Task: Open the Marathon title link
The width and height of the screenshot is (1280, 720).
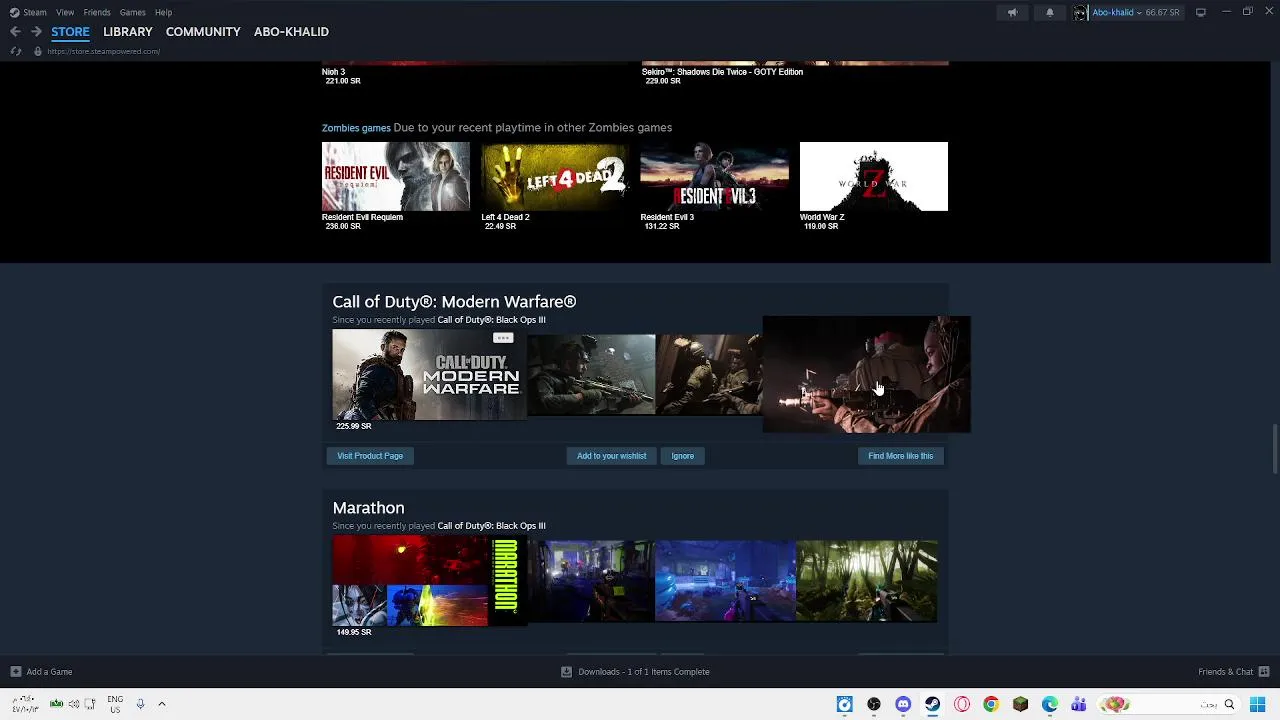Action: tap(368, 508)
